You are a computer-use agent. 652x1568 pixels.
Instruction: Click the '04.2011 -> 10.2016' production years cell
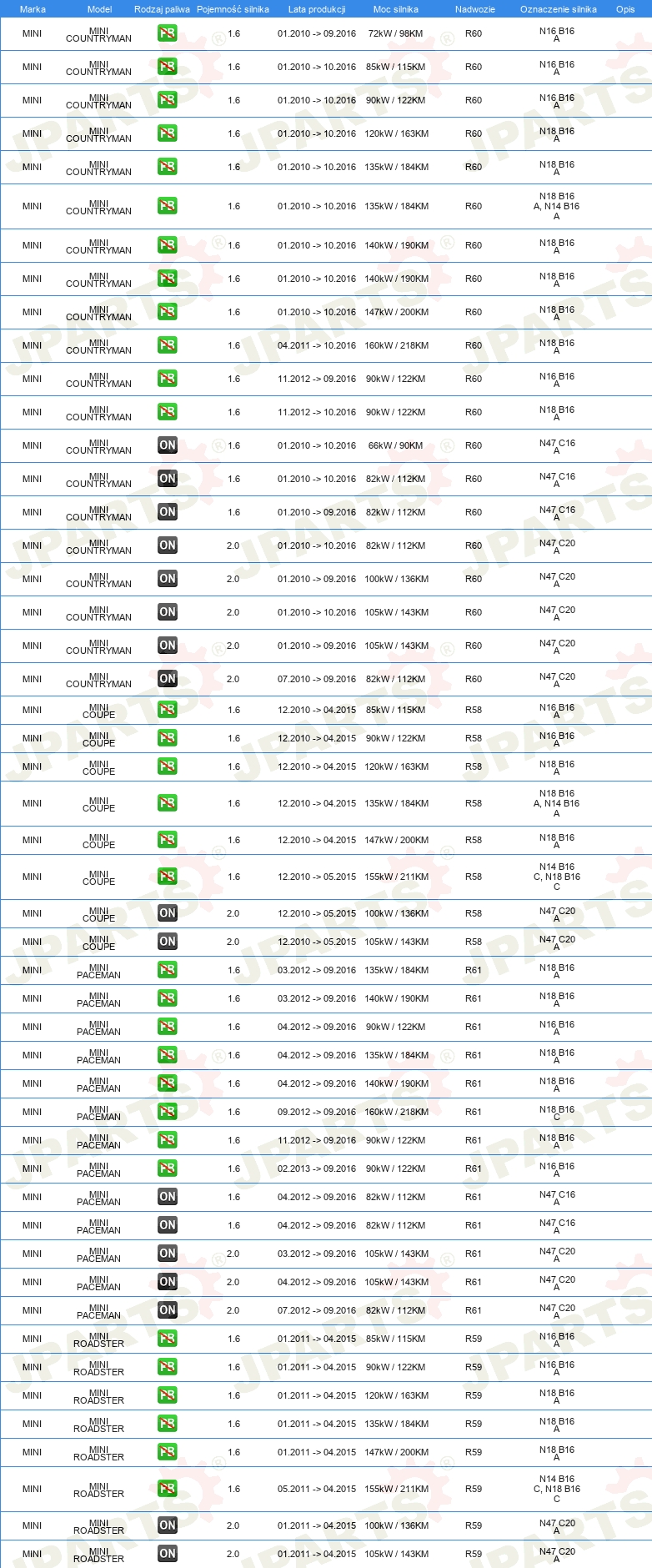[x=317, y=345]
